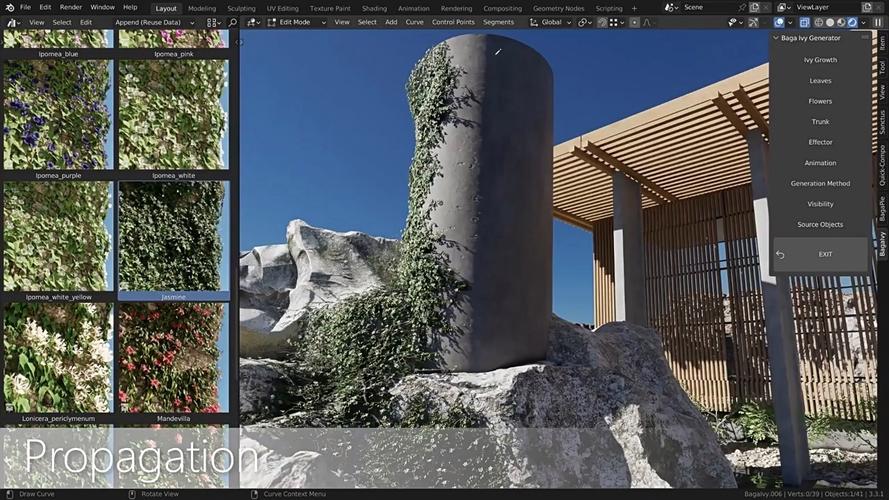Open asset browser Select menu

coord(62,23)
